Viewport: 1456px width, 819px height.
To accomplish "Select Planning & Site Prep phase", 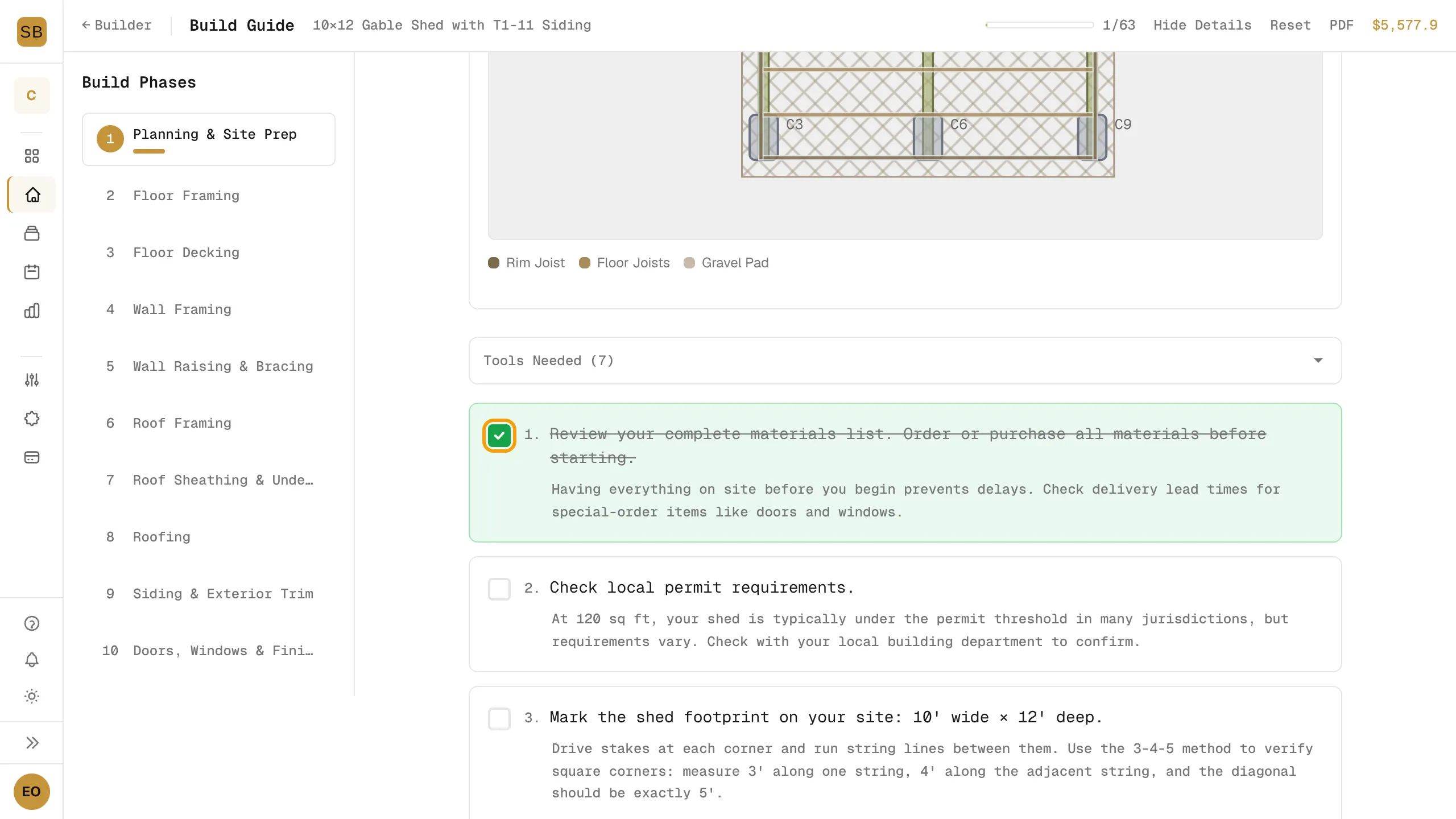I will 209,139.
